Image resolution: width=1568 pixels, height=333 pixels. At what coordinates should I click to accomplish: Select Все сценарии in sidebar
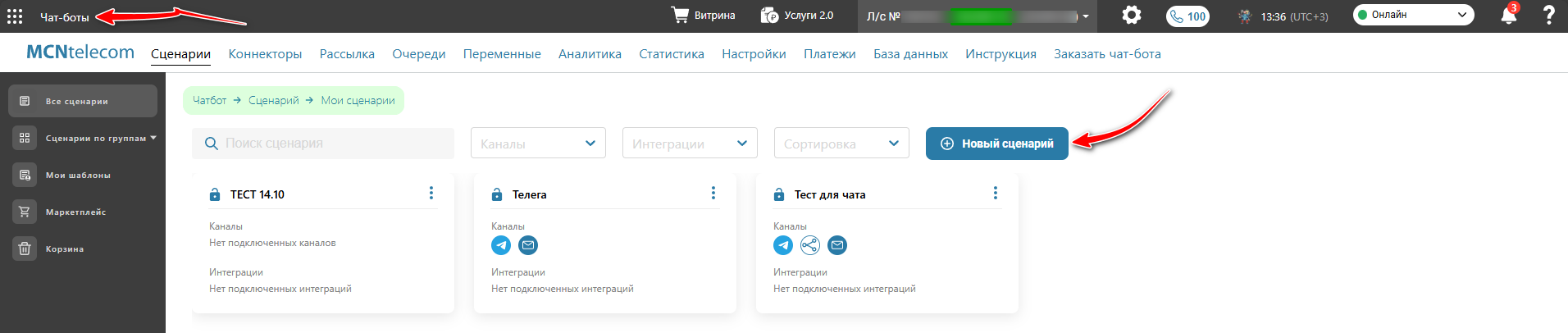point(83,101)
